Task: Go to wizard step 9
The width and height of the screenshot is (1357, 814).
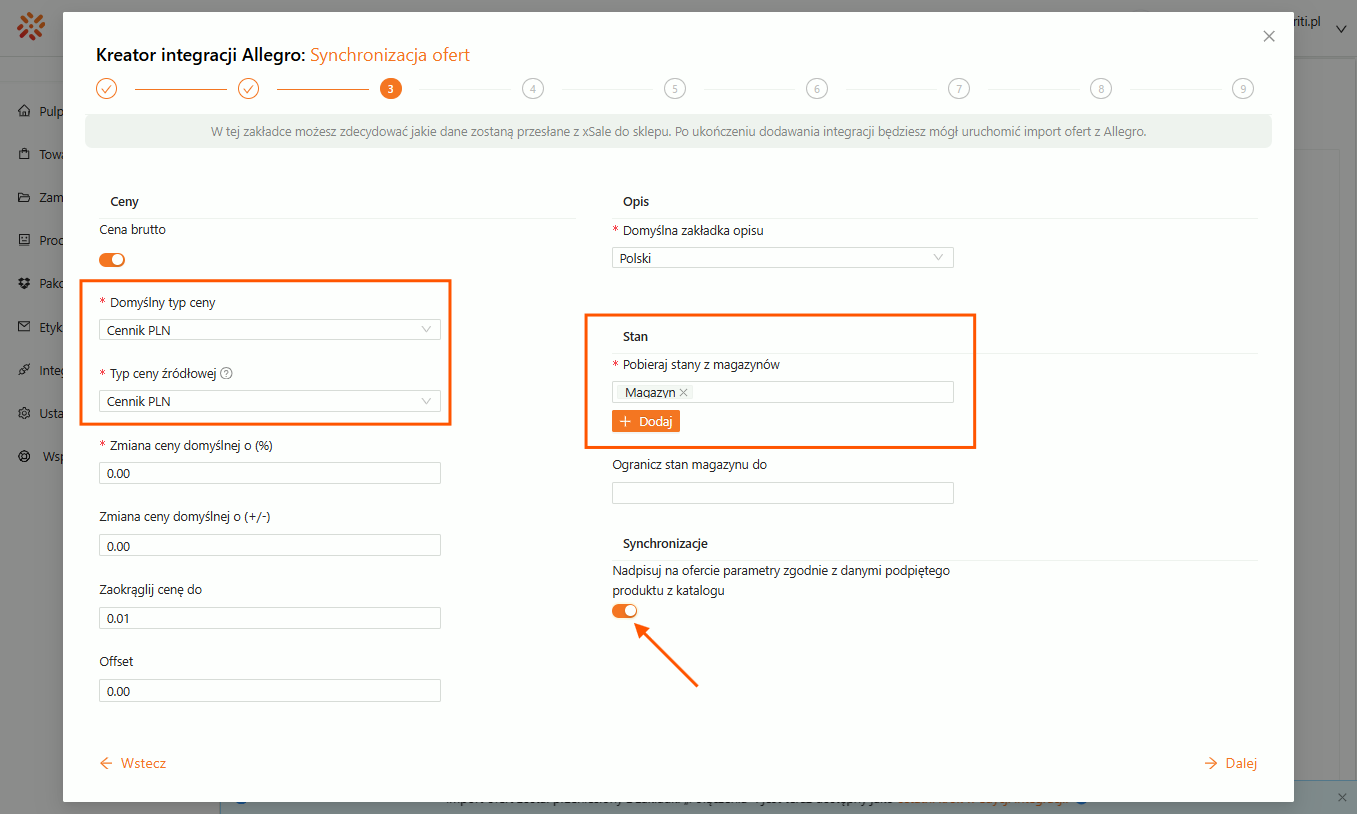Action: pos(1242,89)
